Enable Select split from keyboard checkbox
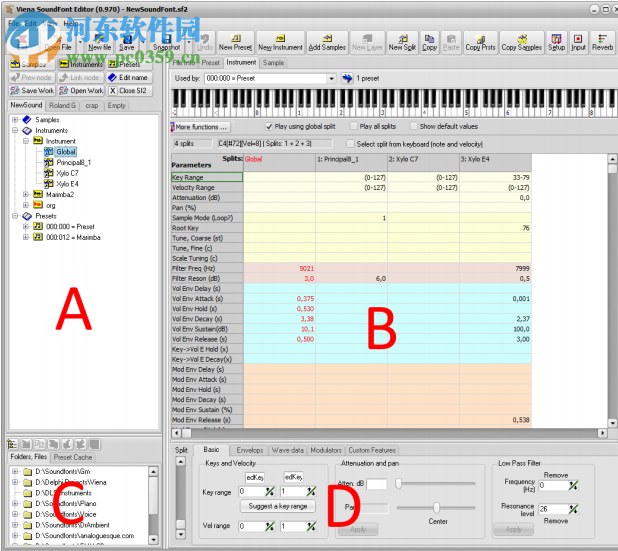Viewport: 618px width, 551px height. point(350,144)
